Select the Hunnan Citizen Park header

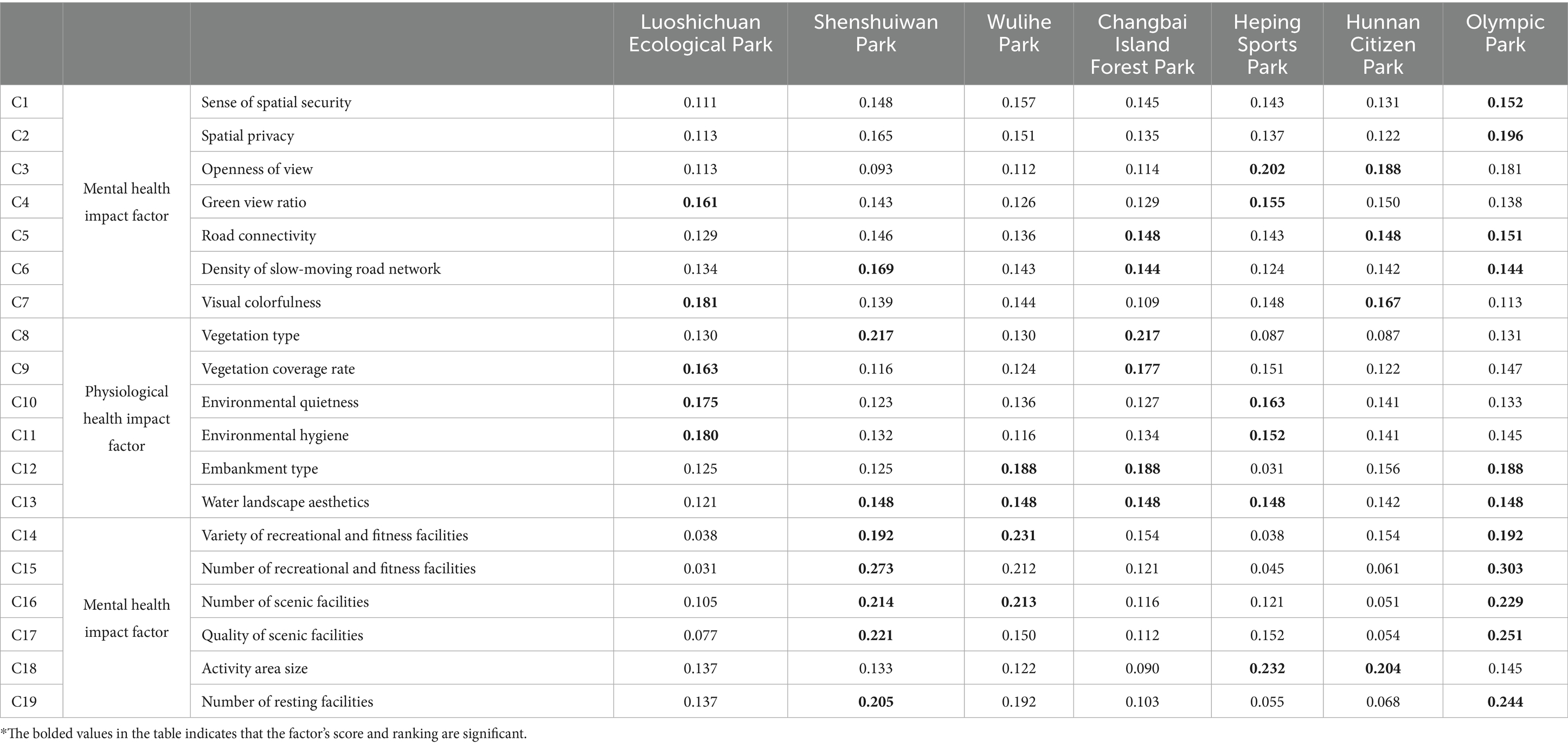pyautogui.click(x=1383, y=44)
